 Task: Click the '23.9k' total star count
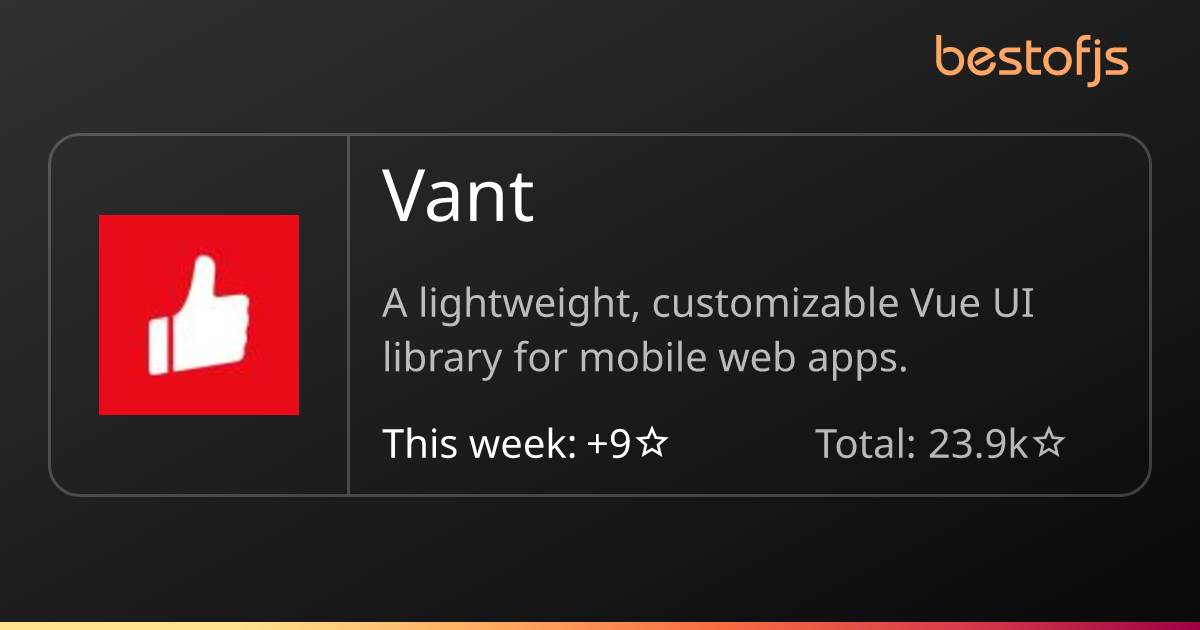(979, 444)
